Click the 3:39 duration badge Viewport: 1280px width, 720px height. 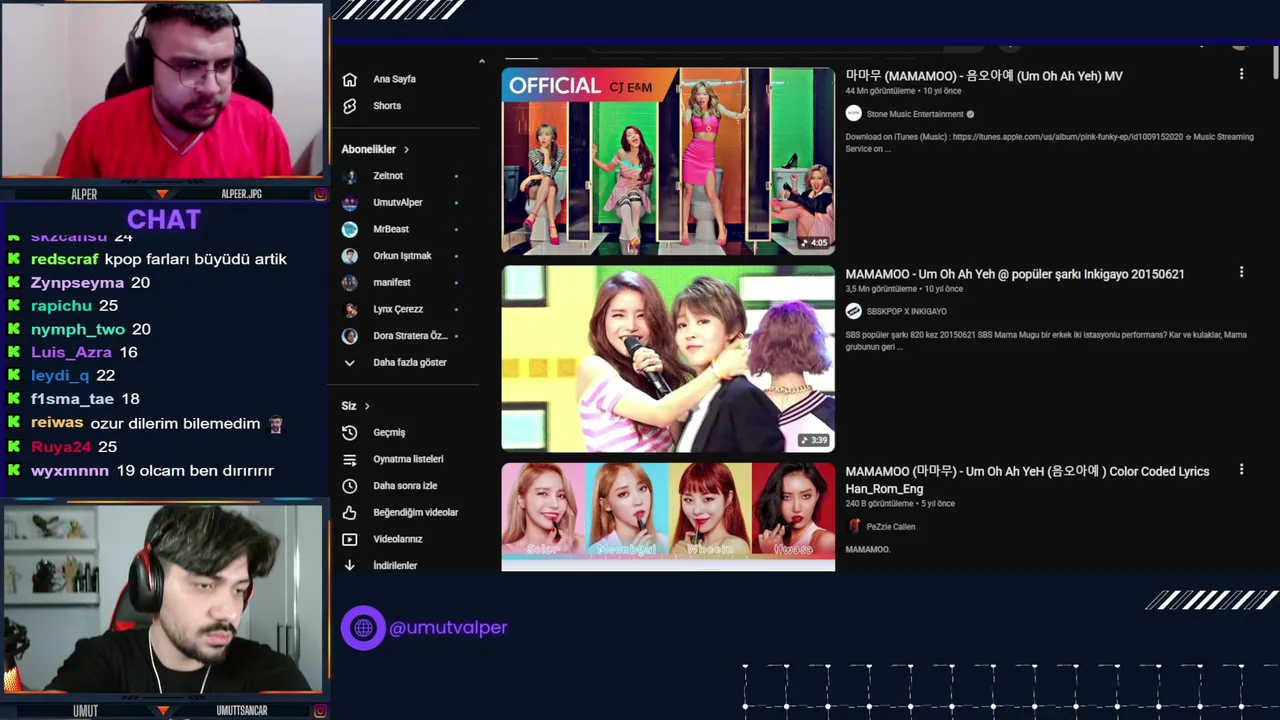814,441
